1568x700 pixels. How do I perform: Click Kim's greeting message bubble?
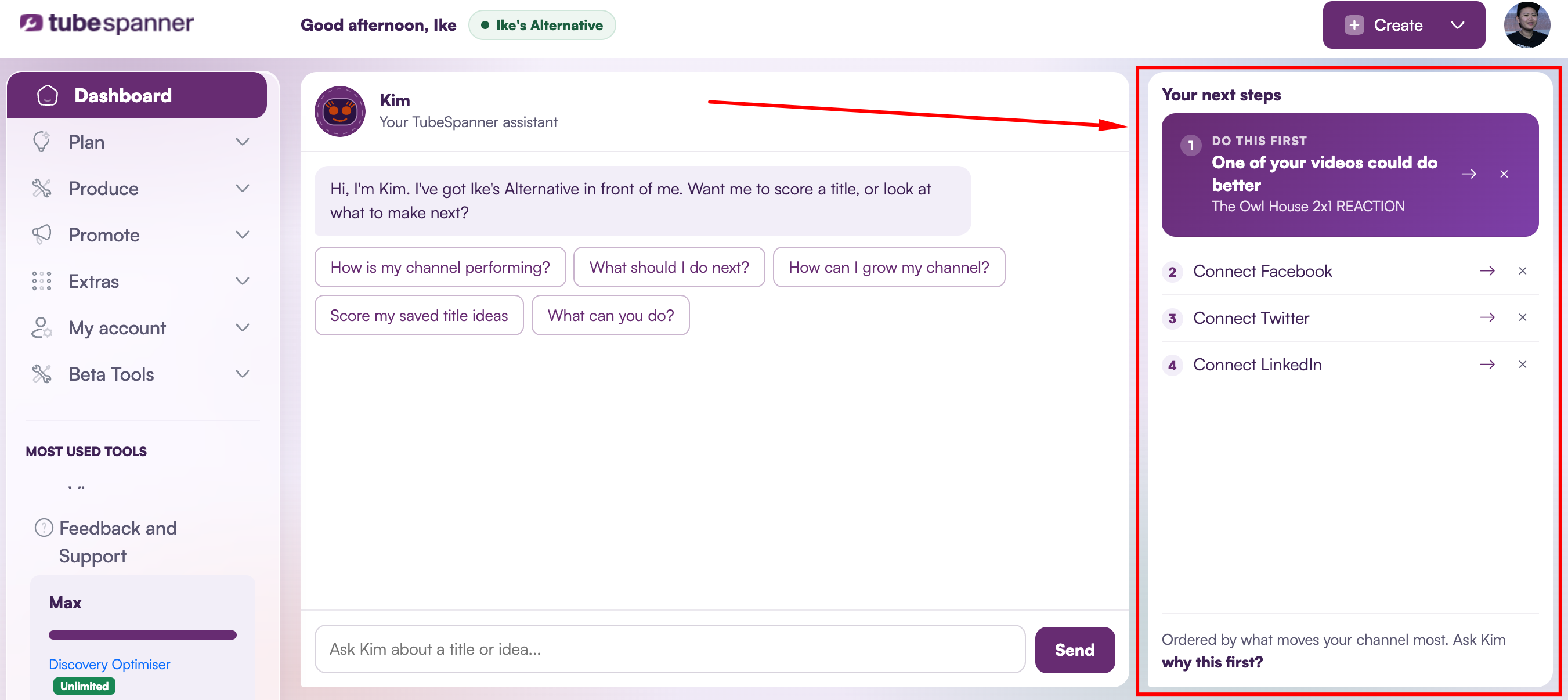click(642, 201)
